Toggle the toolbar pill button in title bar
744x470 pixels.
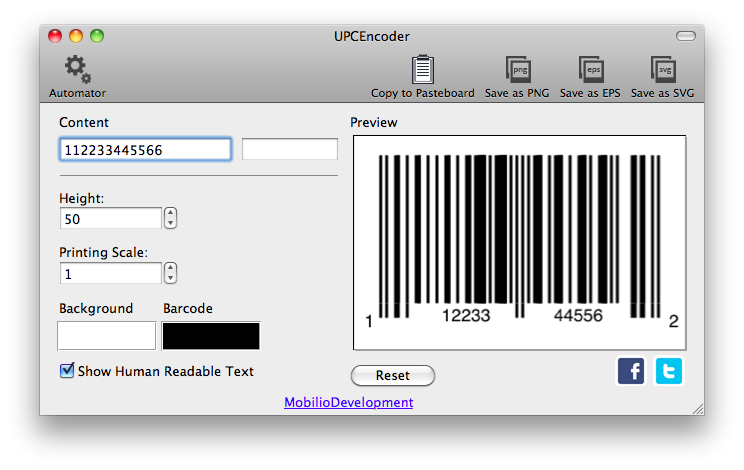coord(686,36)
